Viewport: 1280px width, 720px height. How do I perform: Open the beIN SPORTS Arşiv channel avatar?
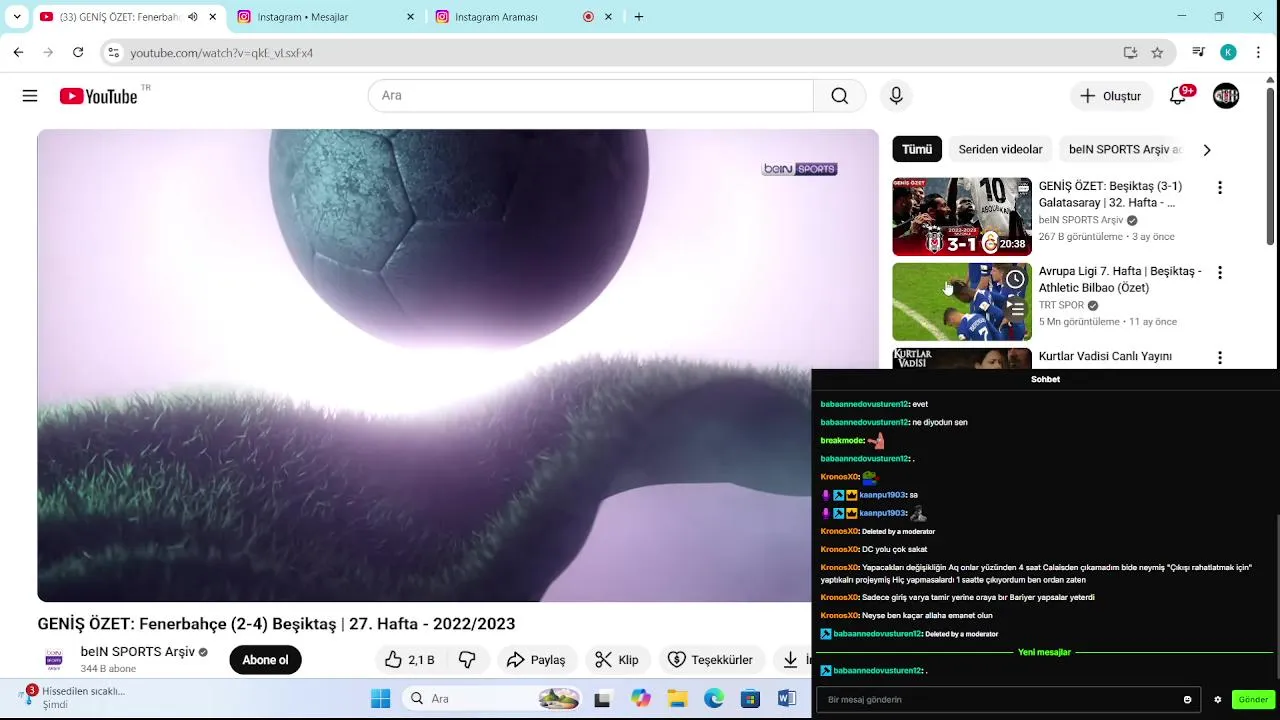point(54,660)
